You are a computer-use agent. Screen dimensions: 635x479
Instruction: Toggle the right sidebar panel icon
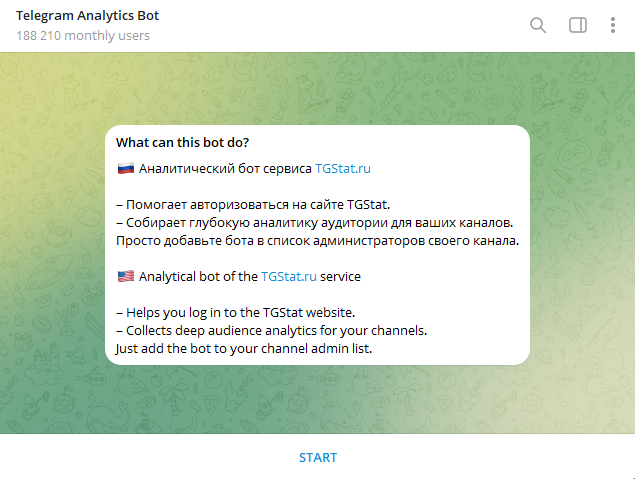[x=577, y=25]
